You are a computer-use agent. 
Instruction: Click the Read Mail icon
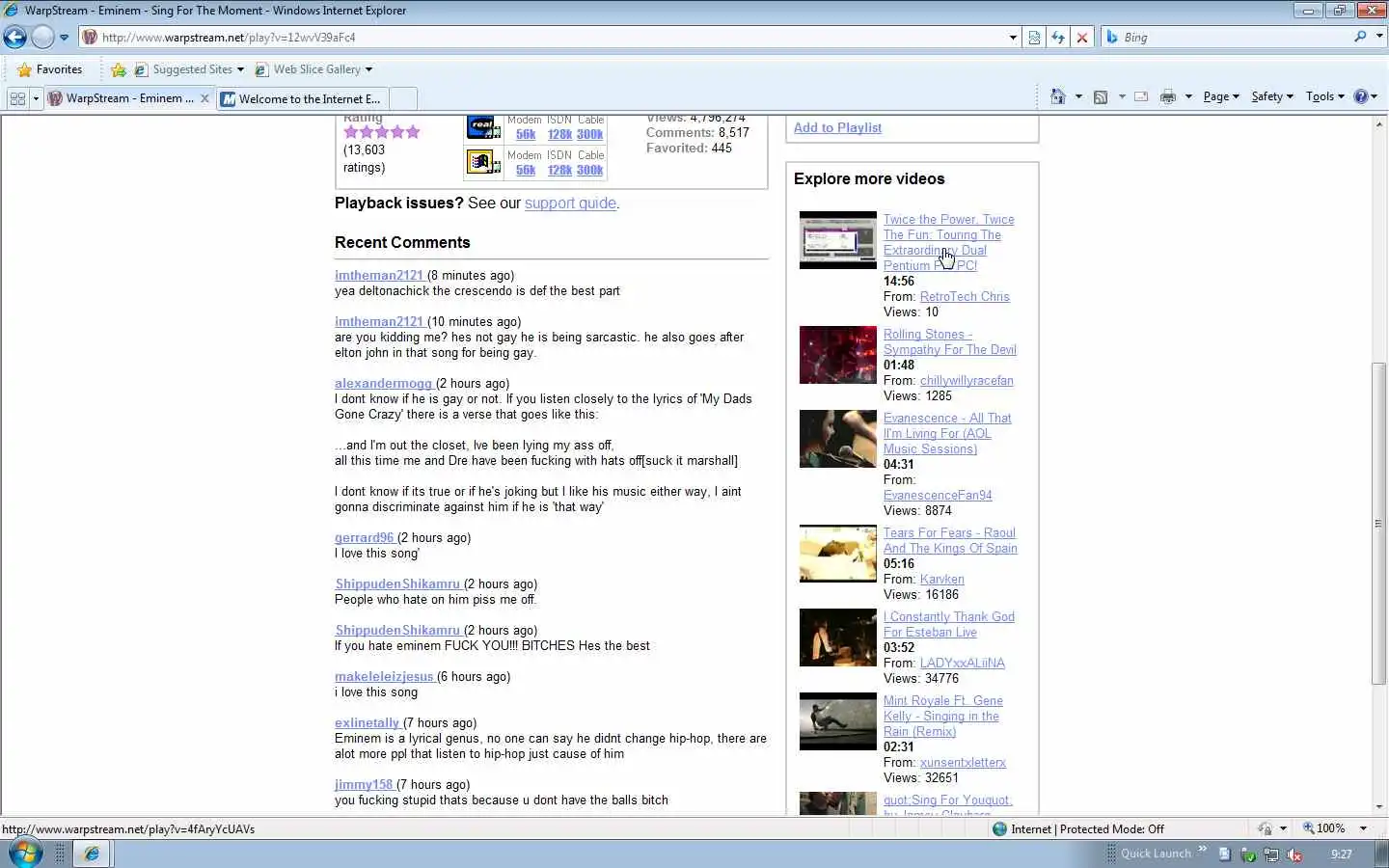point(1141,96)
